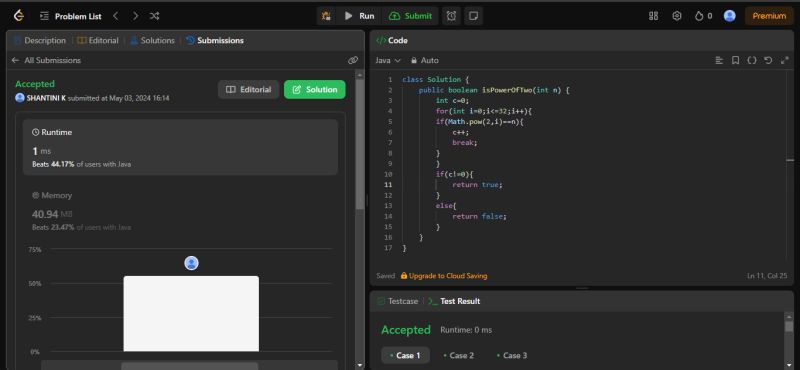Select Case 2 test result
Screen dimensions: 800x370
pyautogui.click(x=458, y=355)
